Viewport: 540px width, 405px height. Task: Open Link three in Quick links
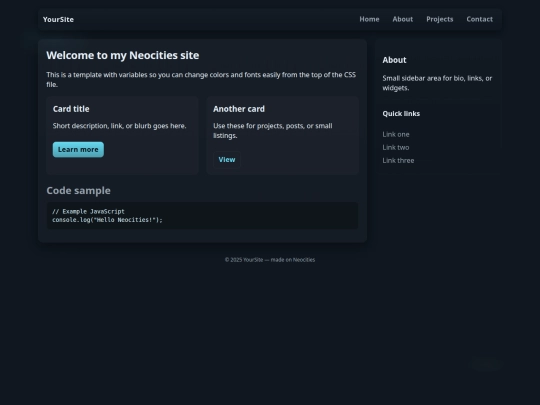[x=398, y=160]
